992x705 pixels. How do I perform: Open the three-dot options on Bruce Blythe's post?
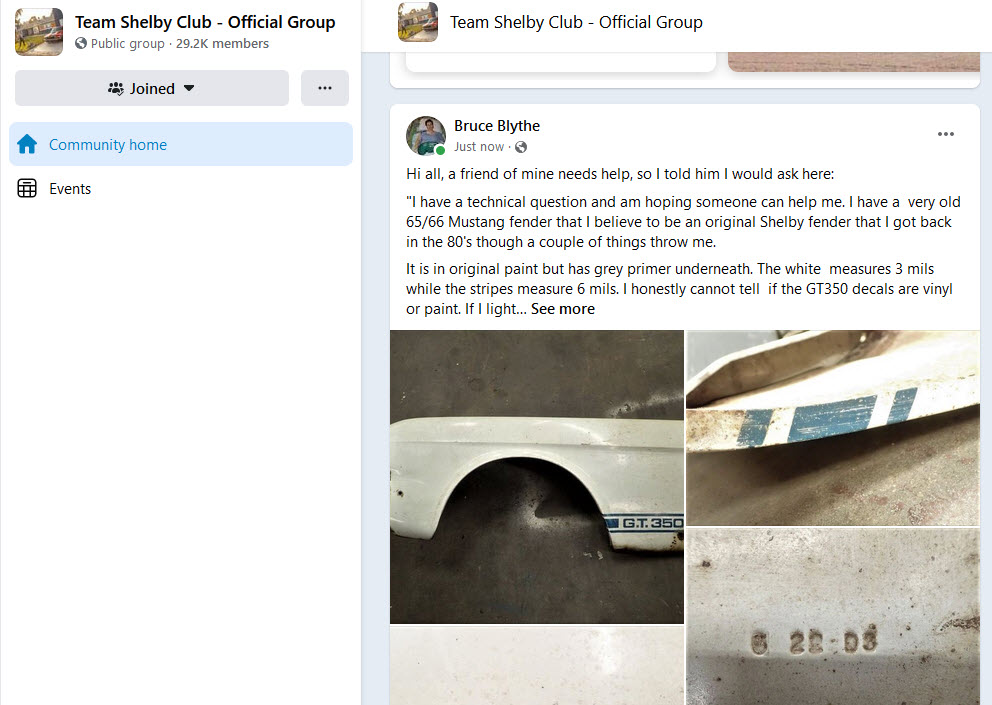pos(945,134)
